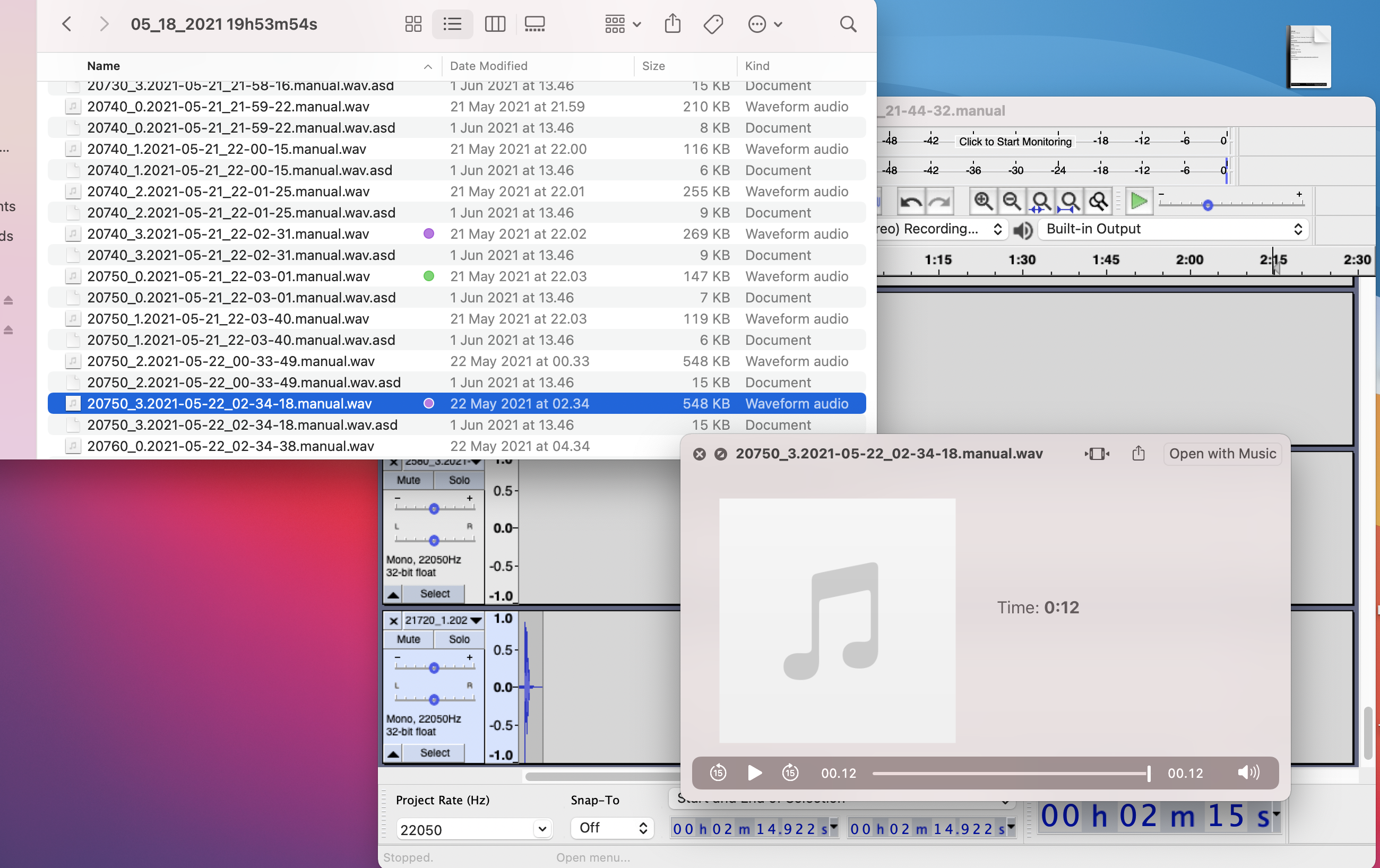Viewport: 1380px width, 868px height.
Task: Click Open with Music button
Action: (x=1222, y=454)
